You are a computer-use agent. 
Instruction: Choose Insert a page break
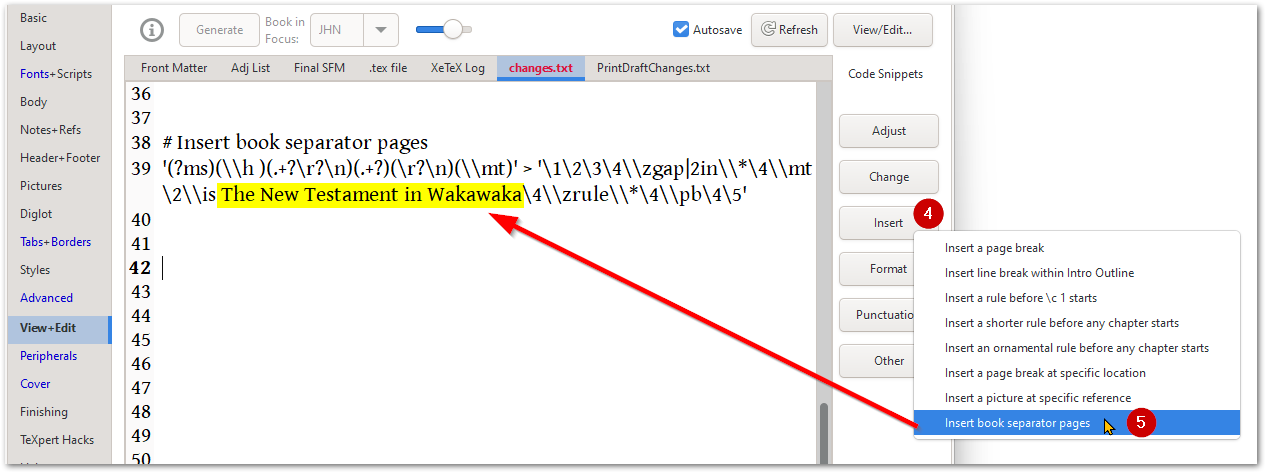point(1077,248)
